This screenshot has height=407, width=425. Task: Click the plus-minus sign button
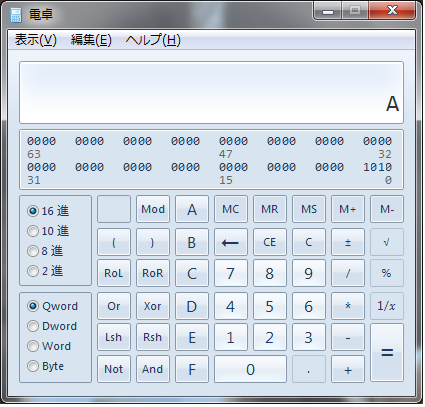(x=348, y=242)
